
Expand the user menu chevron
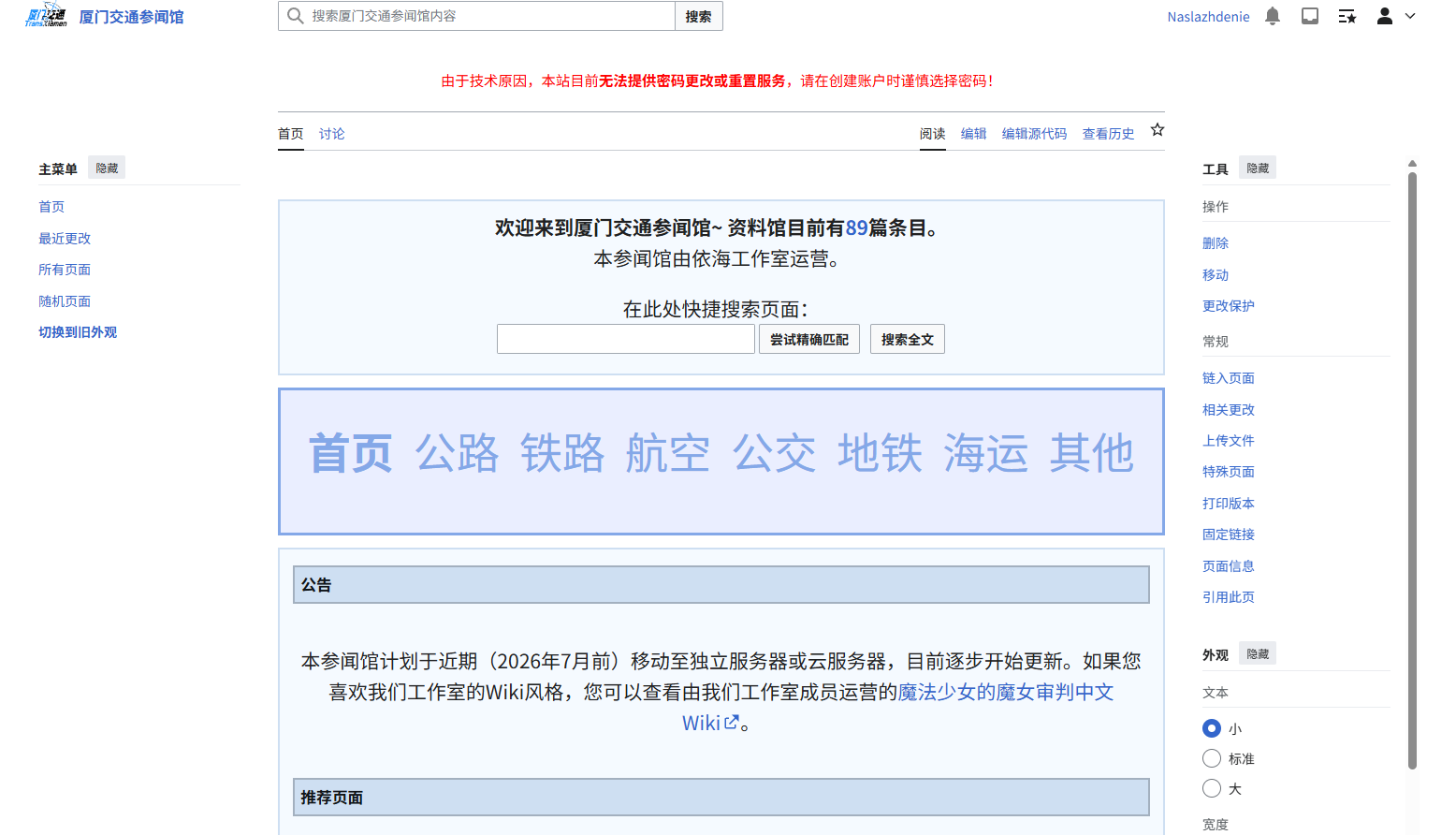pos(1408,16)
